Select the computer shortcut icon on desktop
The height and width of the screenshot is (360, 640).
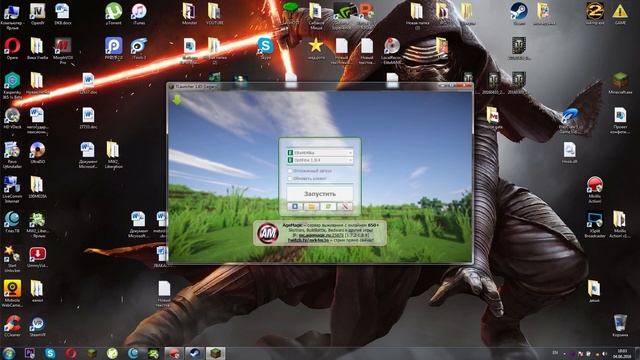click(12, 16)
